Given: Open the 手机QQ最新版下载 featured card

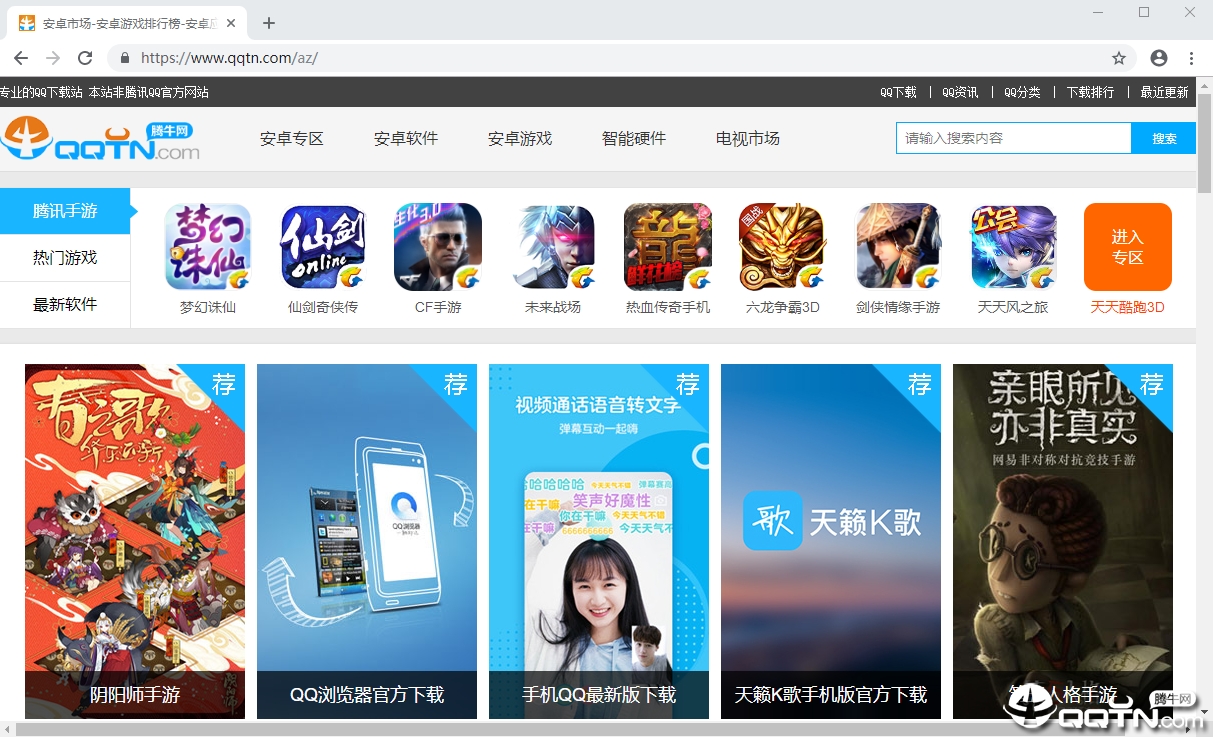Looking at the screenshot, I should (x=599, y=541).
